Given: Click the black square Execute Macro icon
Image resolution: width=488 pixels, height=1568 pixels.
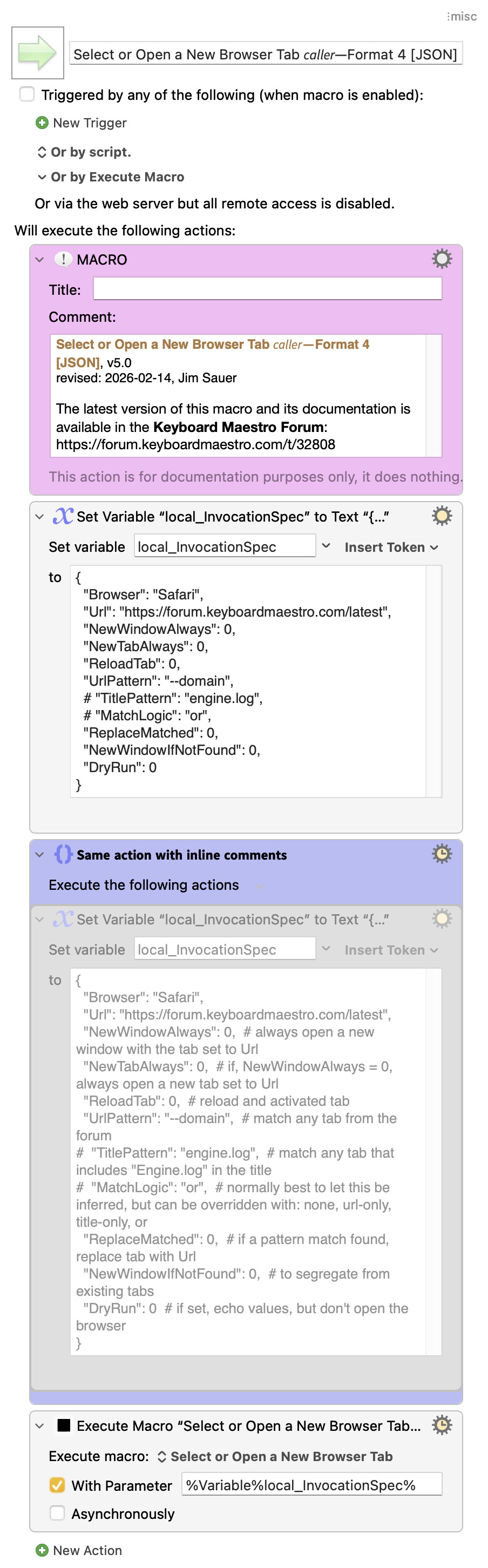Looking at the screenshot, I should [63, 1425].
